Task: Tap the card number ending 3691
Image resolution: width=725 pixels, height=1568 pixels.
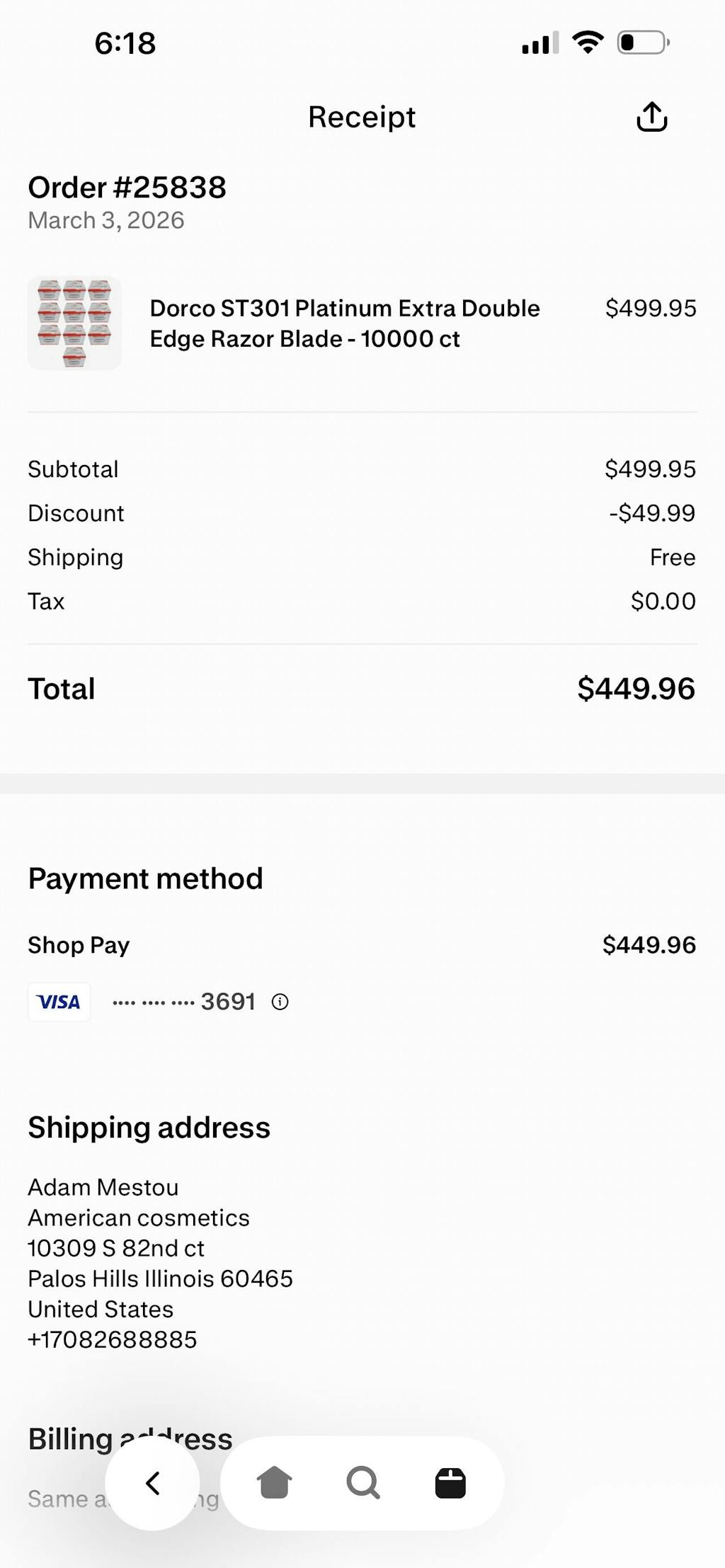Action: coord(184,1002)
